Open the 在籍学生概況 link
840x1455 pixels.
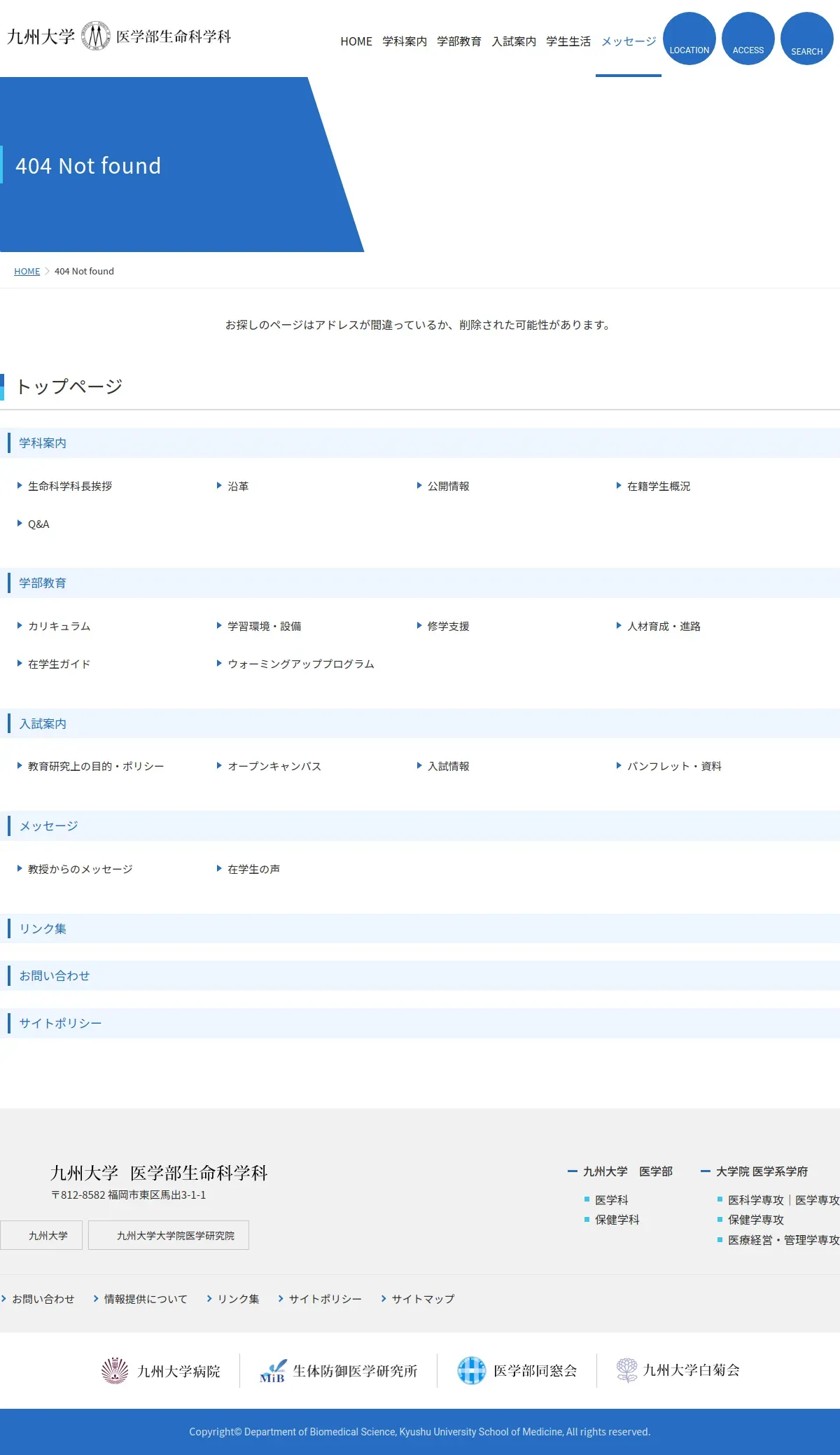659,486
